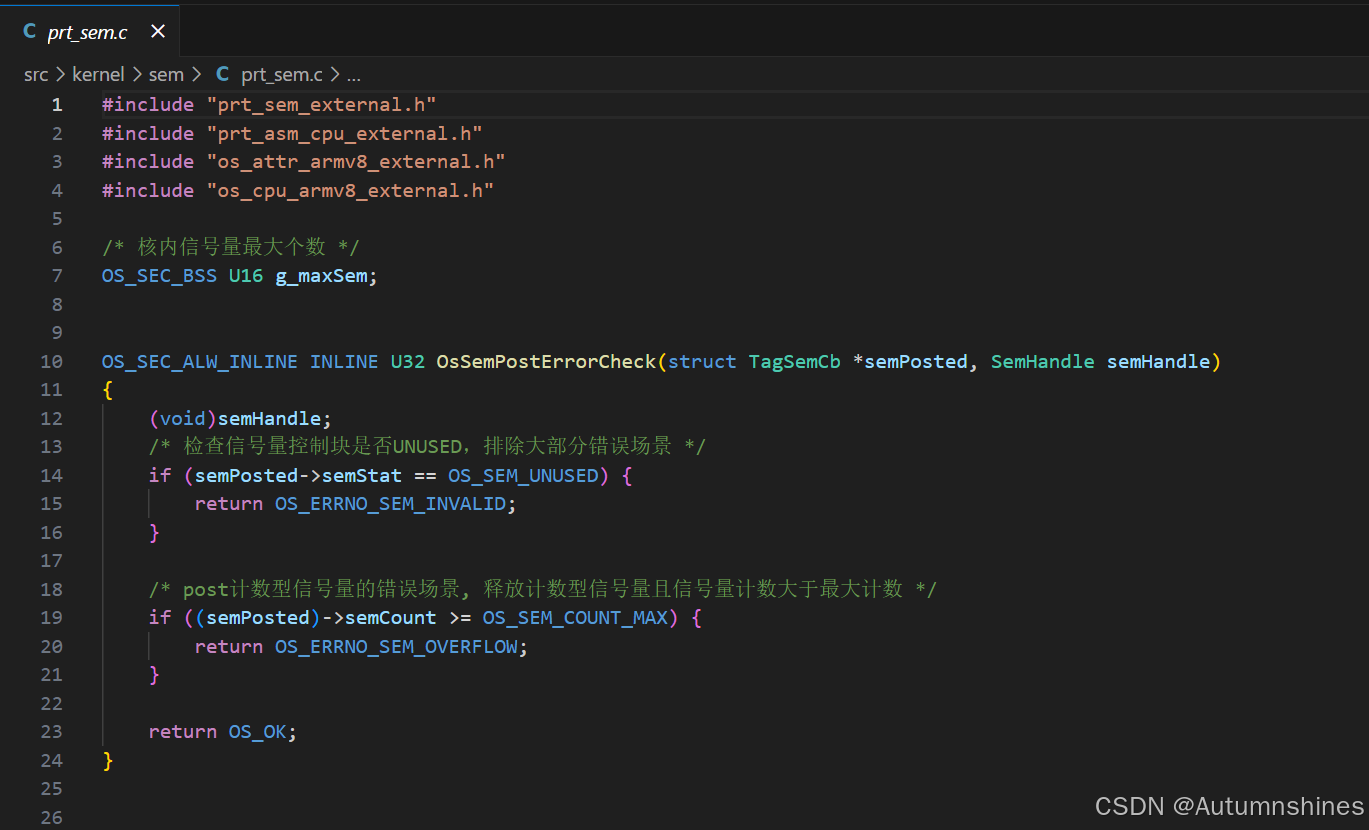1369x830 pixels.
Task: Open the sem breadcrumb segment
Action: [166, 74]
